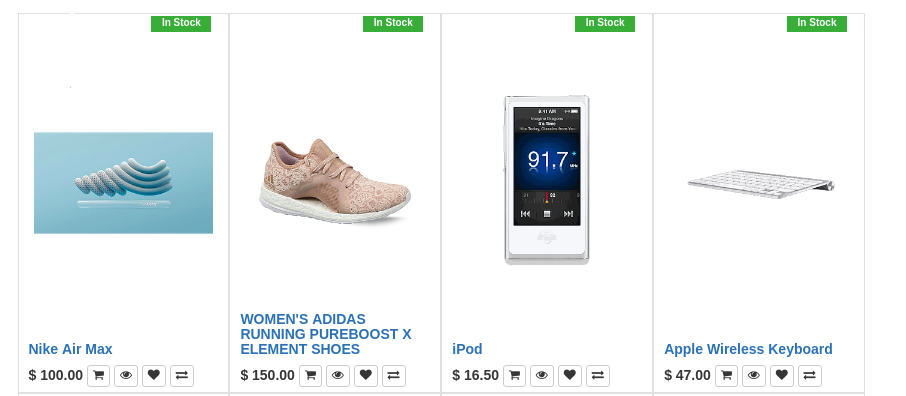Quick view the Nike Air Max
This screenshot has height=396, width=906.
126,376
